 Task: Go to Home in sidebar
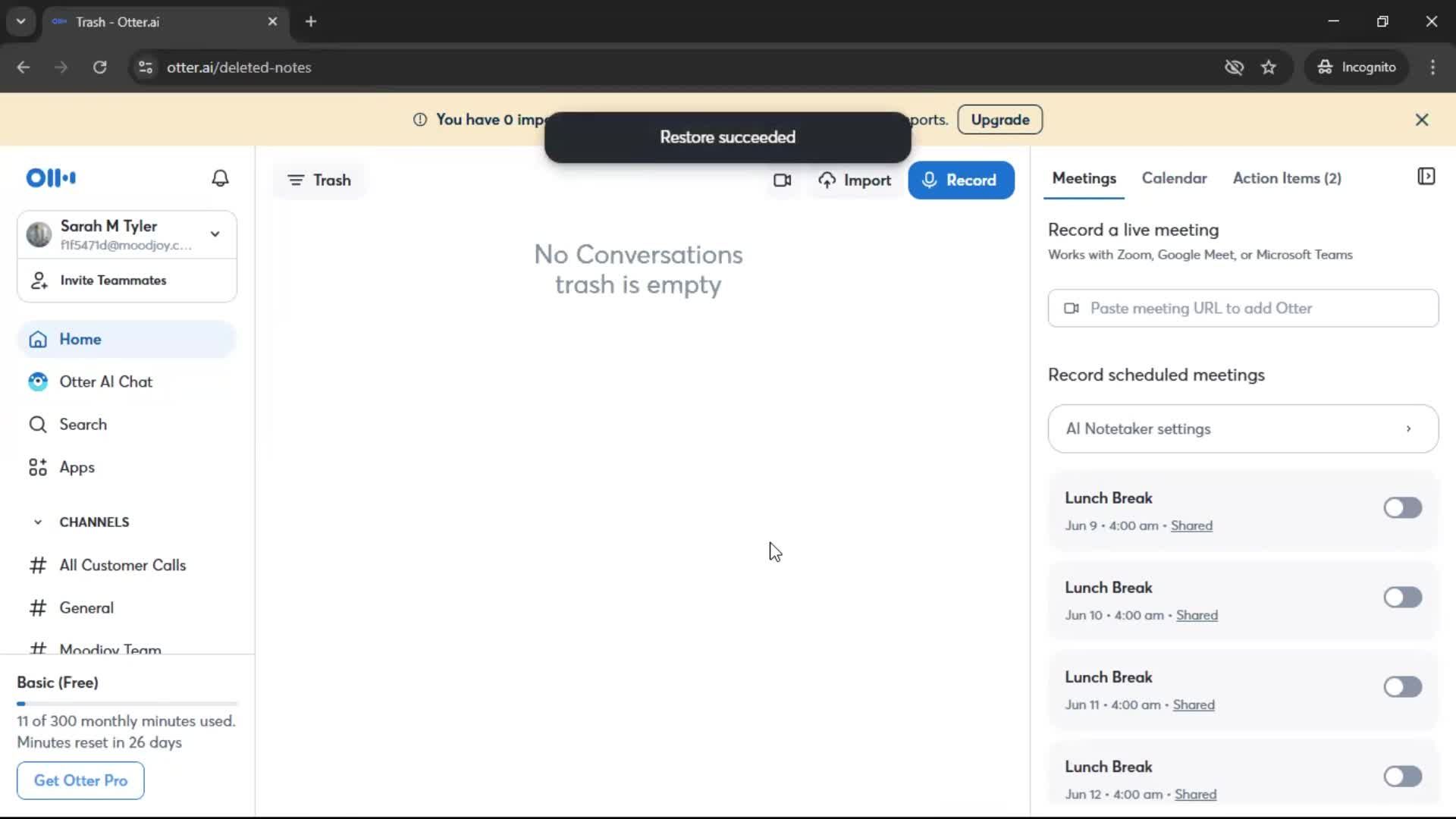pos(127,340)
